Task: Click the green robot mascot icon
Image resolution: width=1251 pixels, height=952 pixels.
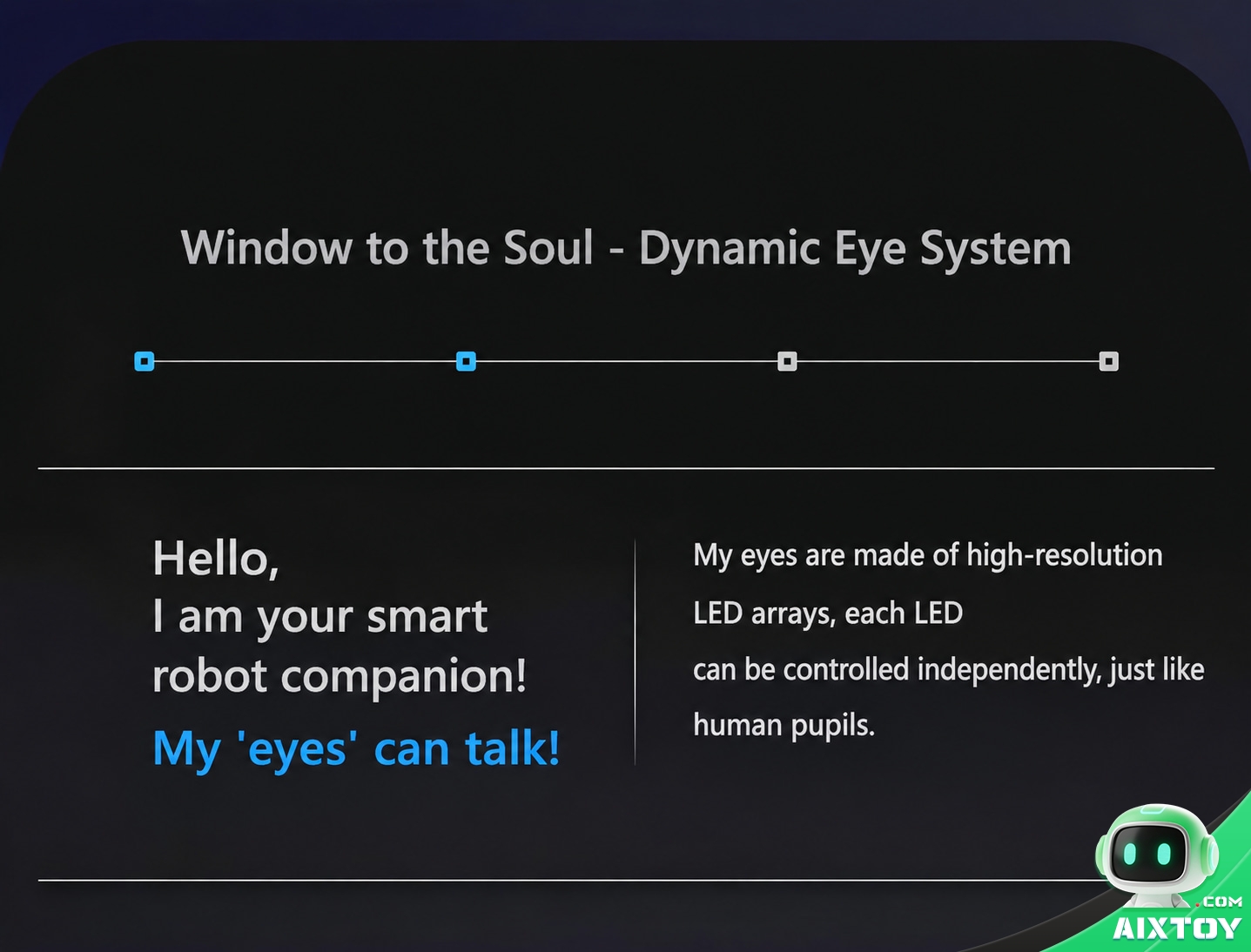Action: [x=1156, y=855]
